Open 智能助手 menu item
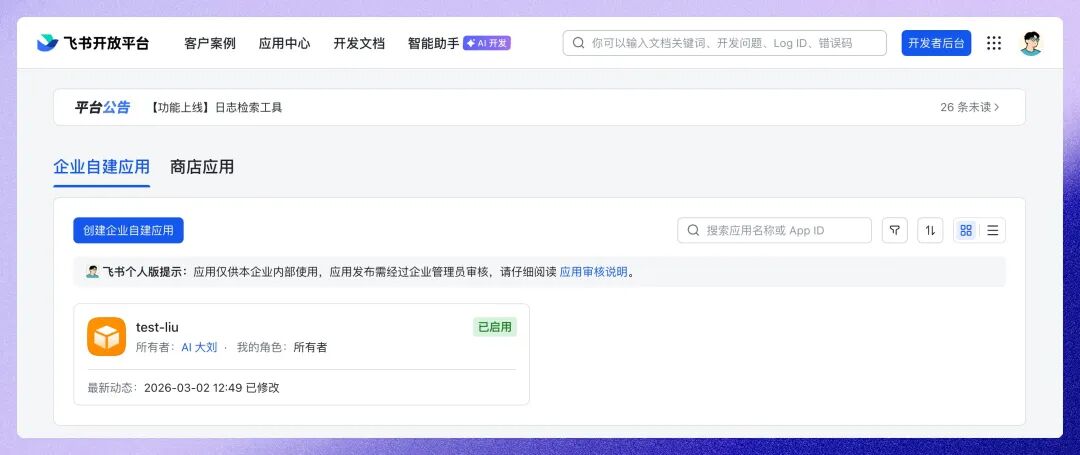 point(433,43)
